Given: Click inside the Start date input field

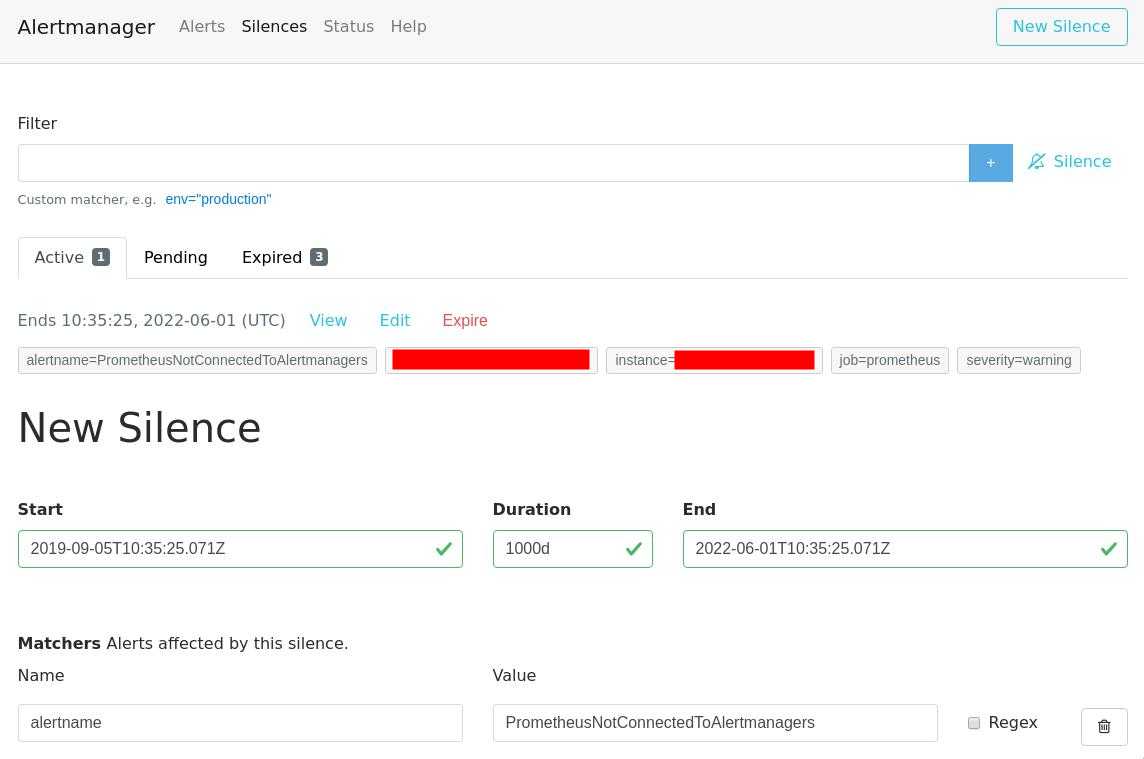Looking at the screenshot, I should (240, 548).
